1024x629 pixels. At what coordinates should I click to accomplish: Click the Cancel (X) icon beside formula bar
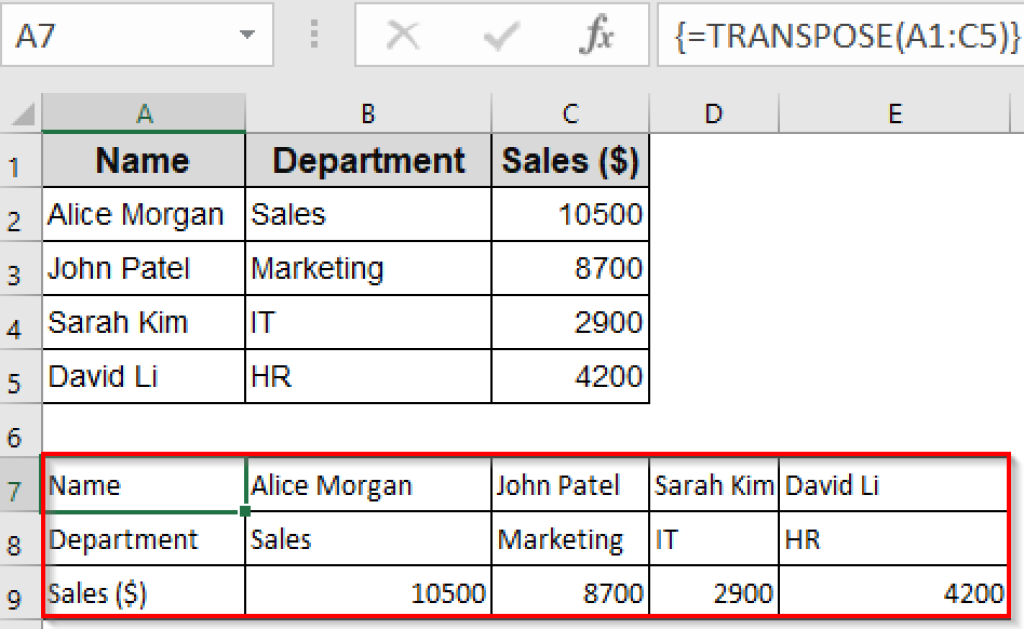pos(403,33)
